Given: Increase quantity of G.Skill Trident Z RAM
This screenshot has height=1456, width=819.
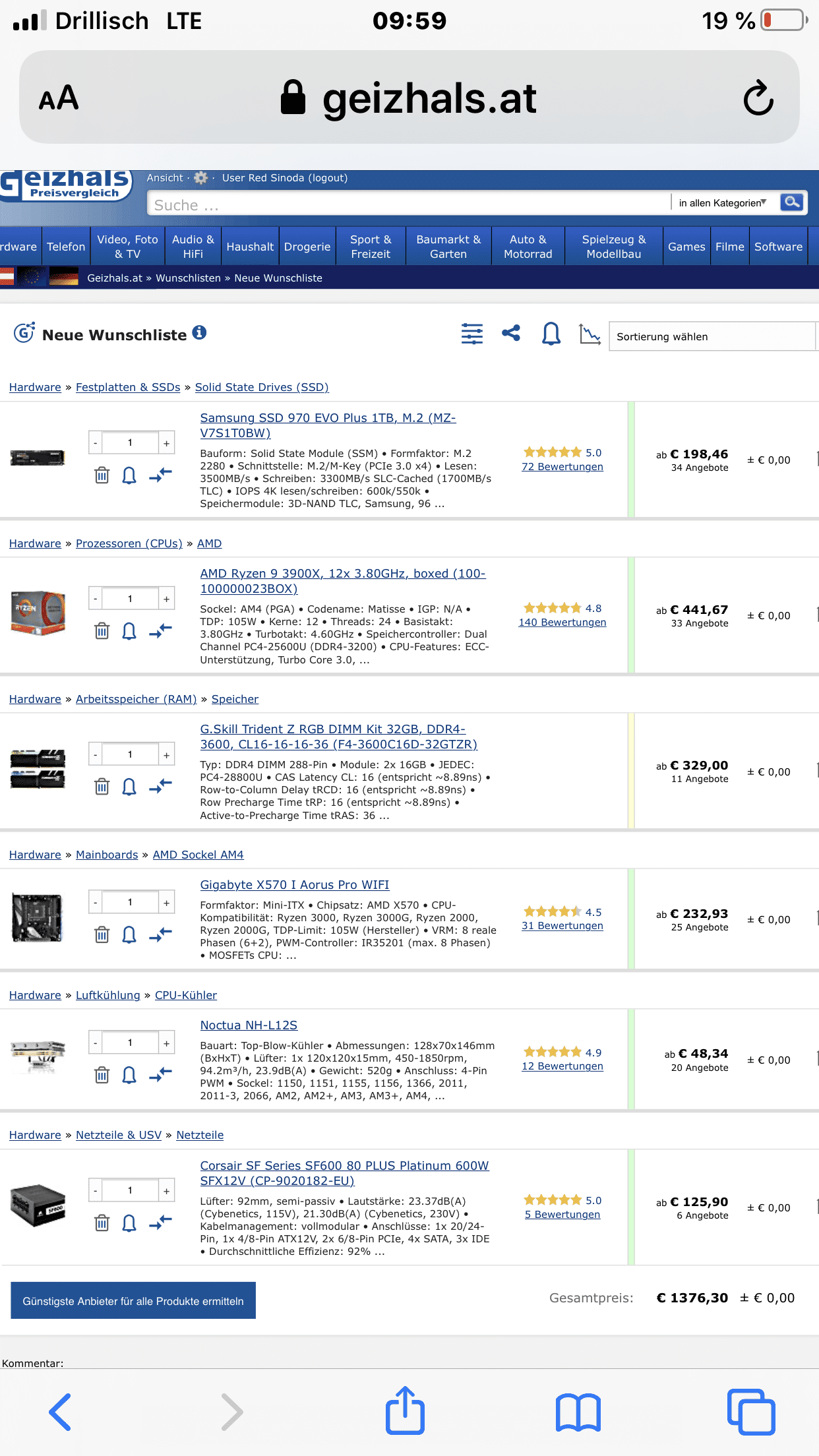Looking at the screenshot, I should point(167,755).
